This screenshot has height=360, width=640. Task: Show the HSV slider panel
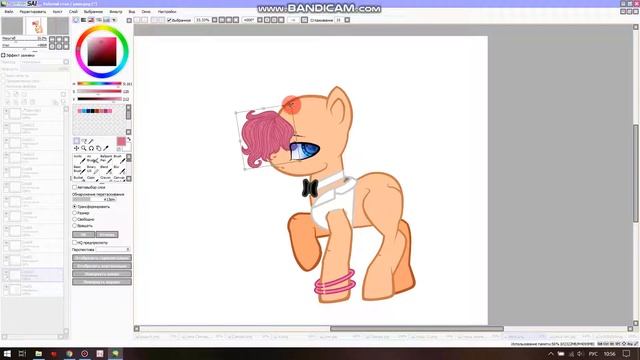(x=91, y=20)
